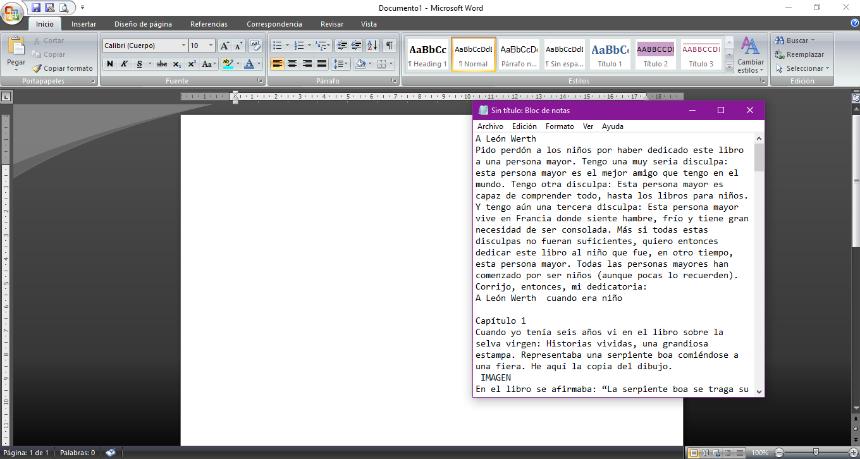Toggle italic formatting K button

(x=124, y=64)
